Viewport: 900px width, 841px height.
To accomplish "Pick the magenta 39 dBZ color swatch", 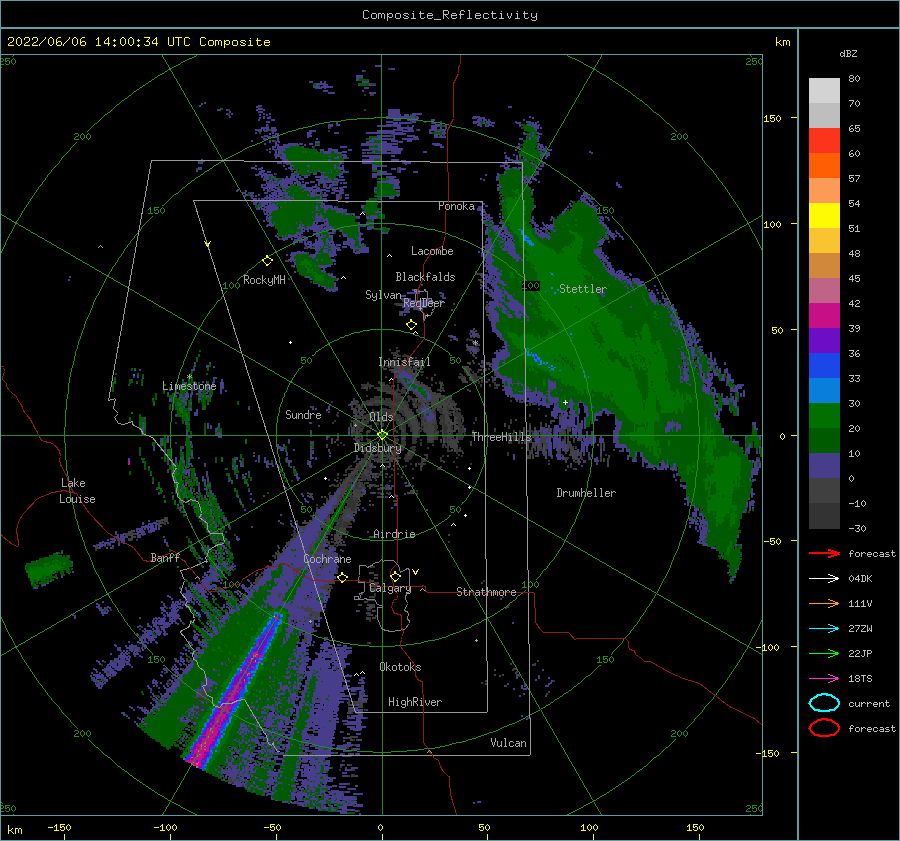I will pyautogui.click(x=824, y=315).
